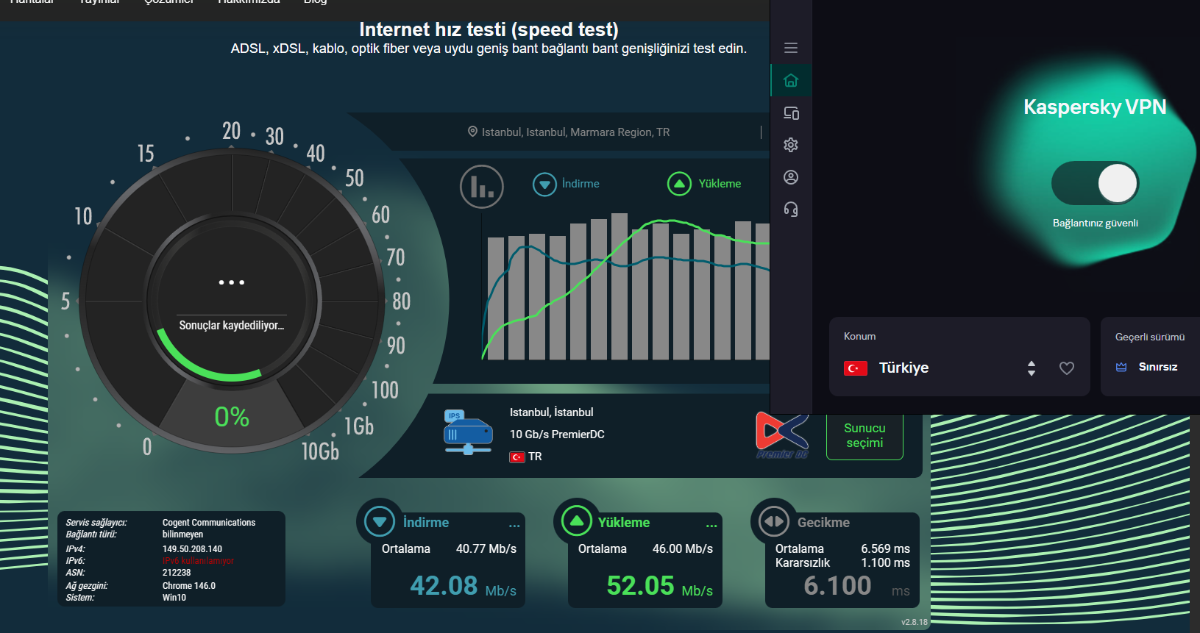Go to Kaspersky VPN home icon
Image resolution: width=1200 pixels, height=633 pixels.
[x=791, y=80]
